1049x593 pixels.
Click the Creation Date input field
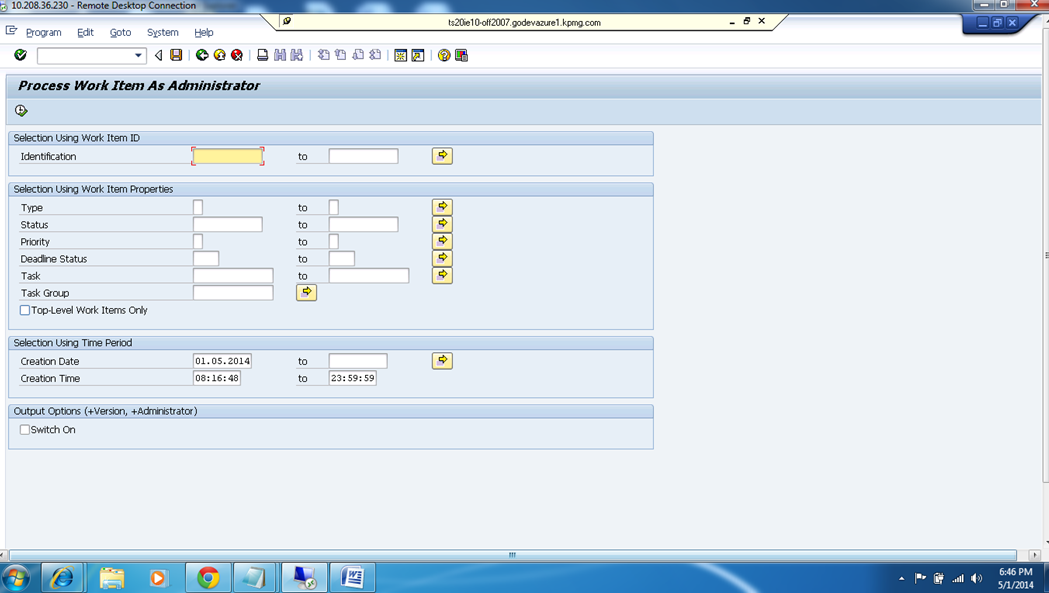point(222,361)
